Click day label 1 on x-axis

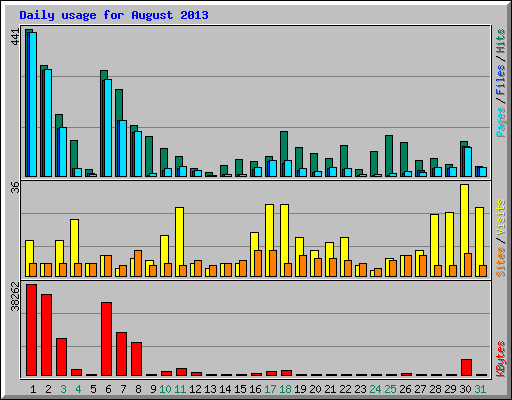click(x=33, y=389)
